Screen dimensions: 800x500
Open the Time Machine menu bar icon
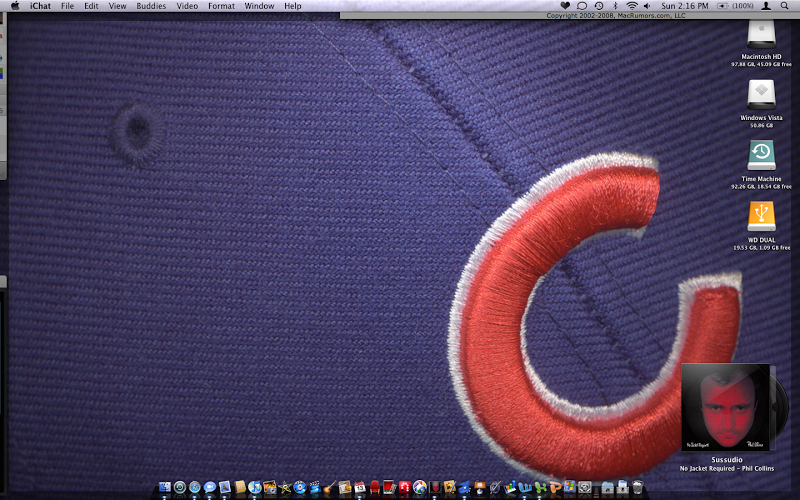pyautogui.click(x=599, y=6)
